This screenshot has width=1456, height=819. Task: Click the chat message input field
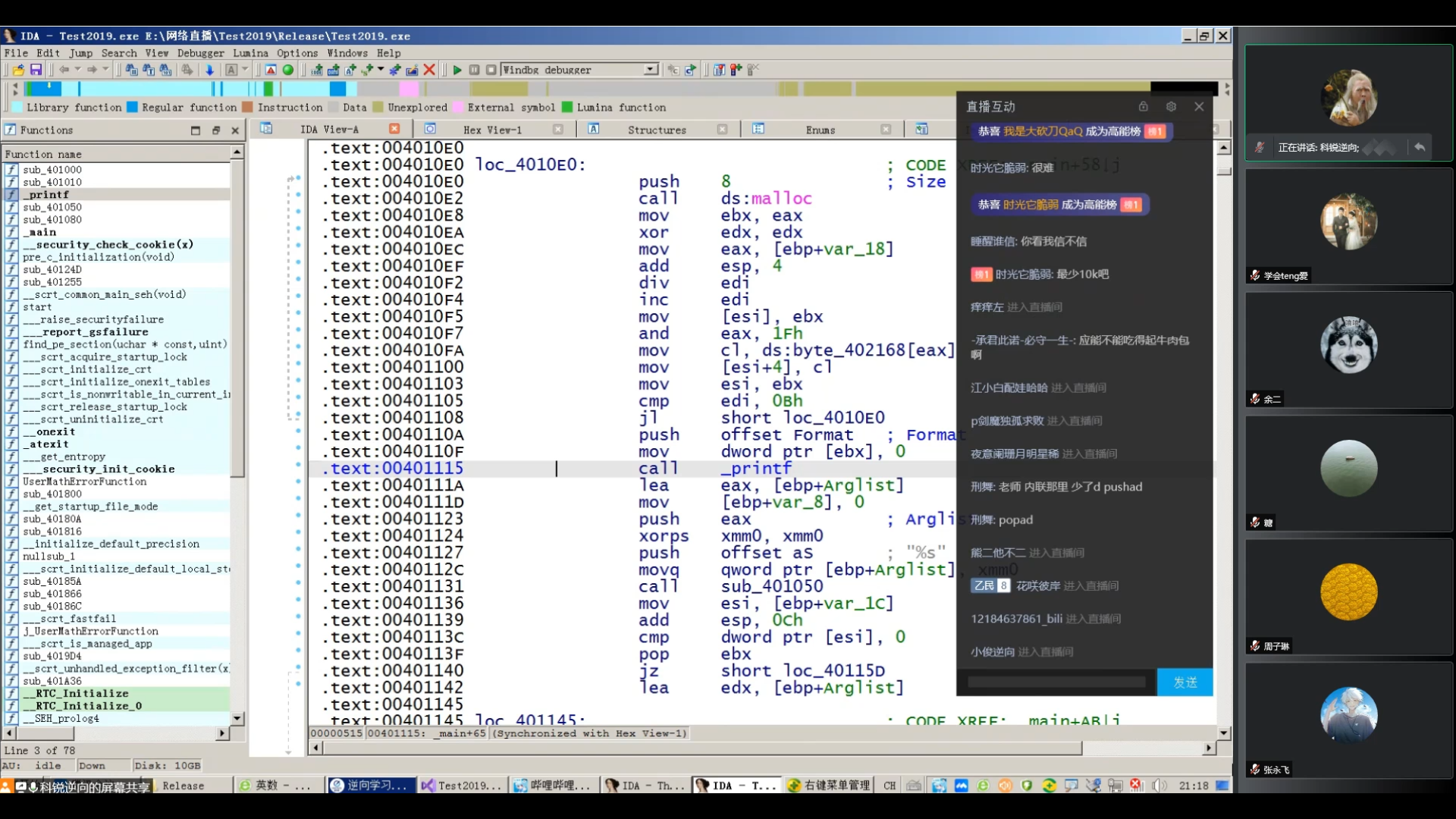coord(1056,682)
